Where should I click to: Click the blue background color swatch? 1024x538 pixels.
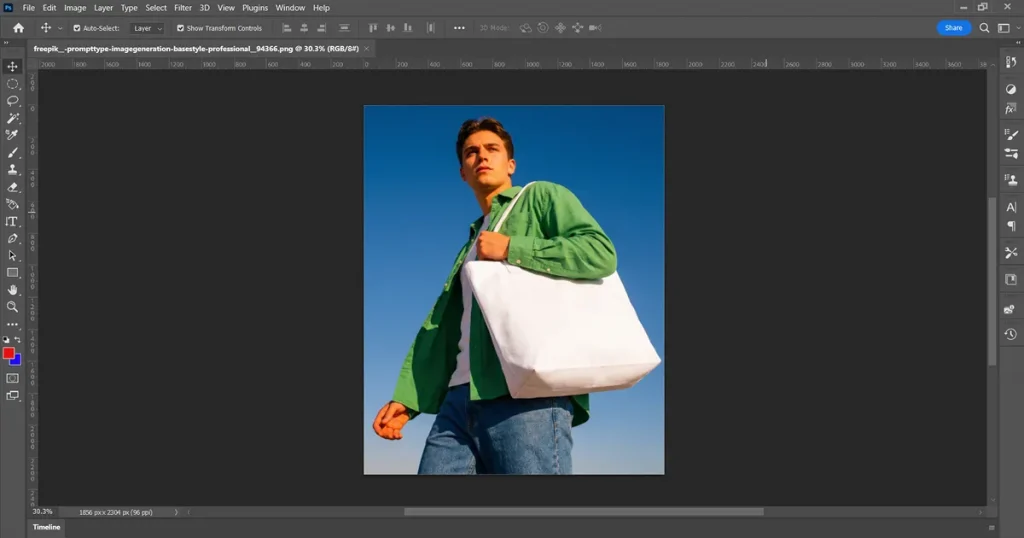pos(17,360)
